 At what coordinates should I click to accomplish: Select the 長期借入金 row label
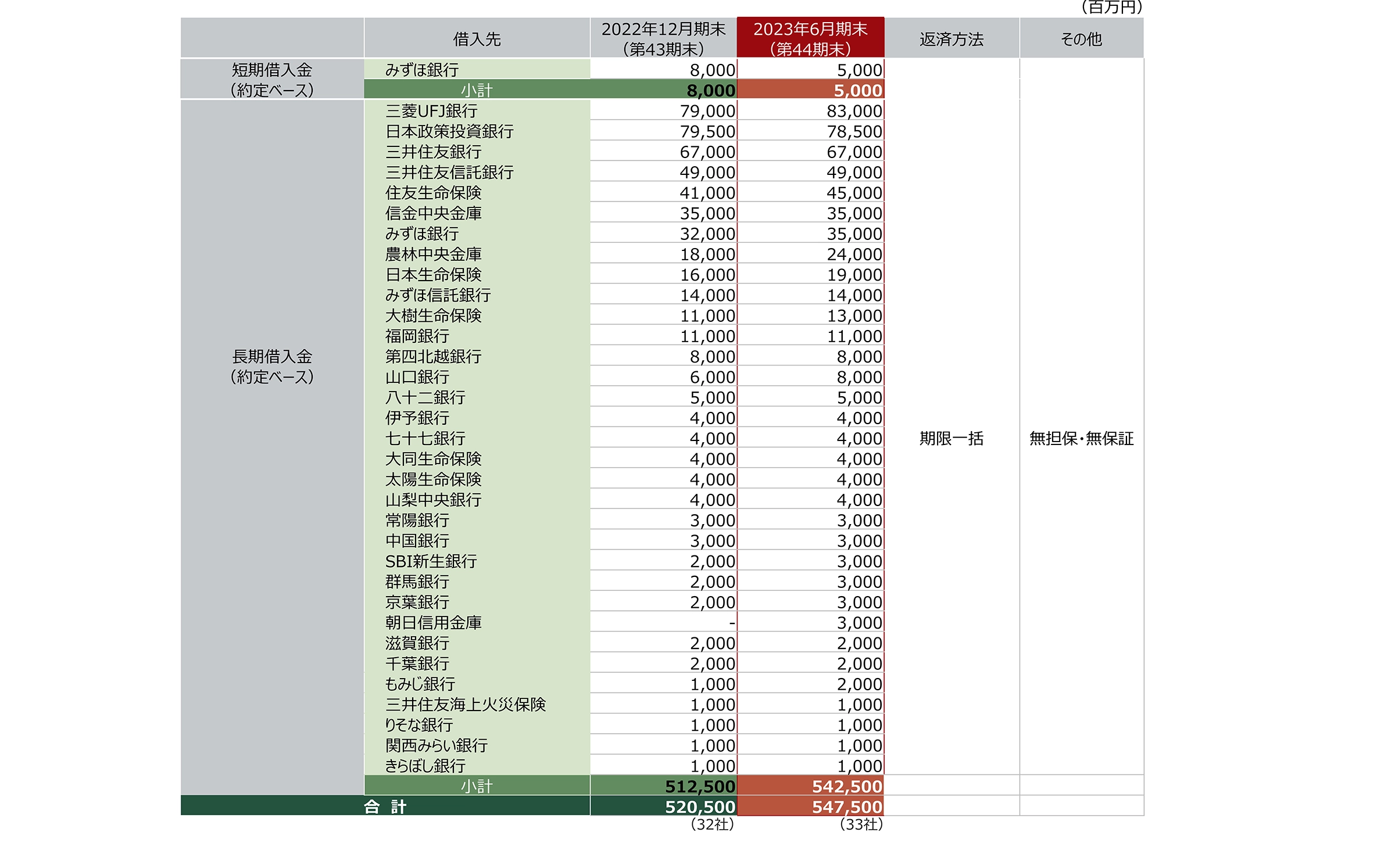coord(272,366)
